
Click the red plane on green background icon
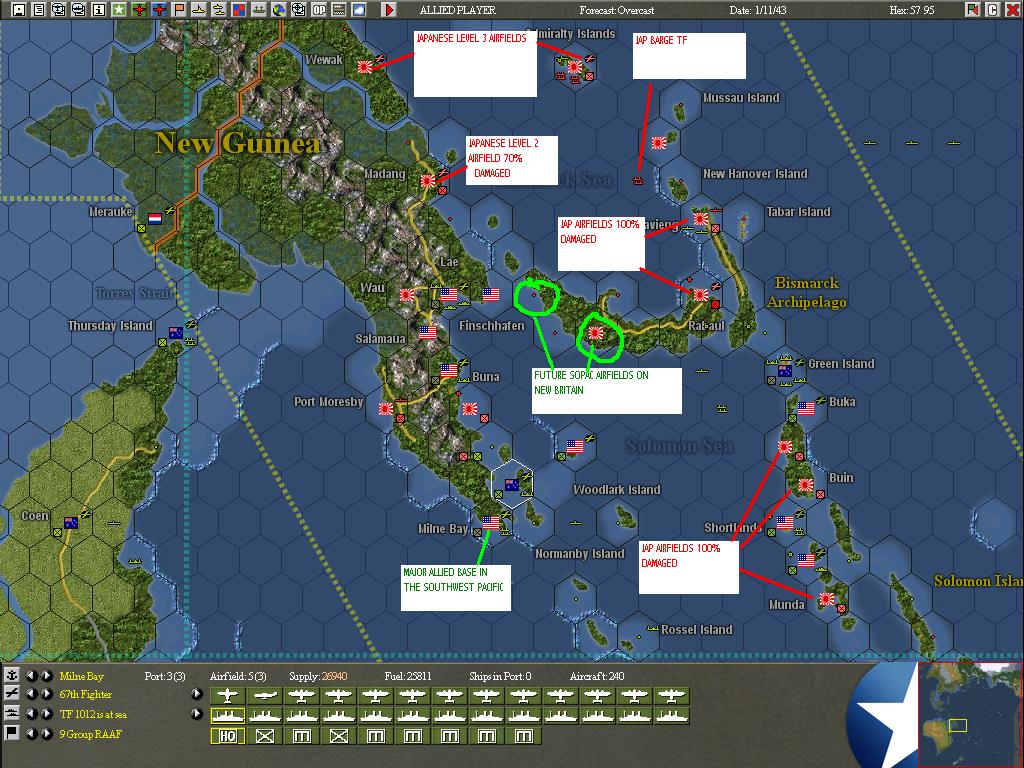point(138,9)
